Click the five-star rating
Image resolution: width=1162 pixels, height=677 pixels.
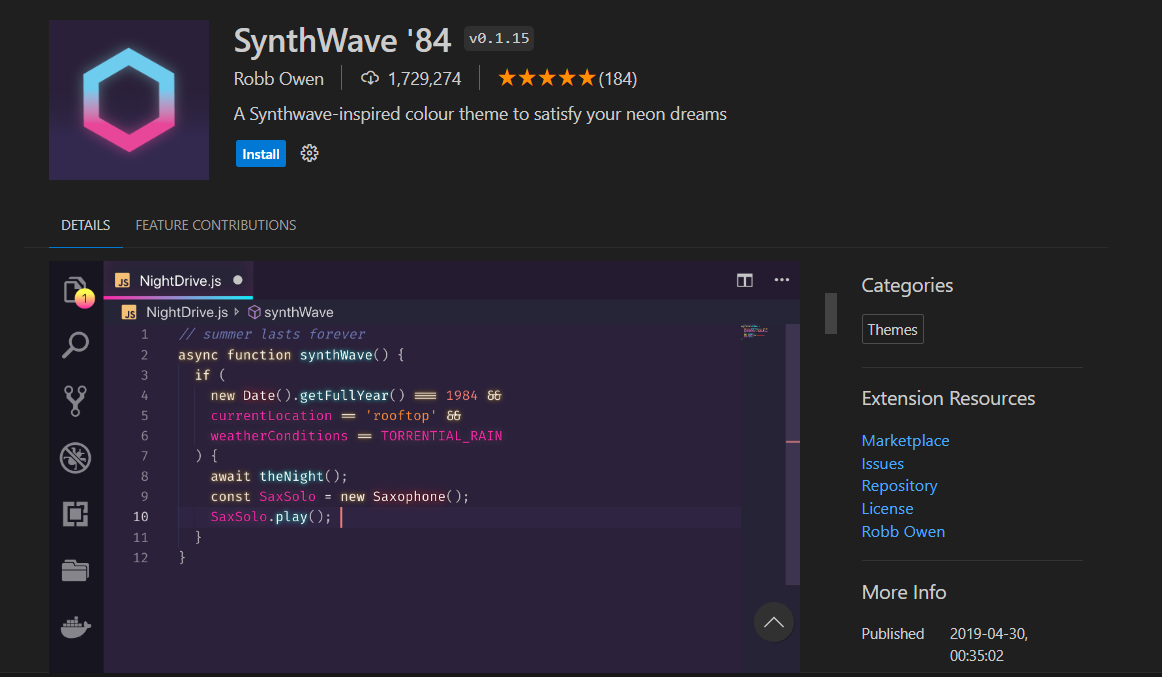pyautogui.click(x=547, y=78)
